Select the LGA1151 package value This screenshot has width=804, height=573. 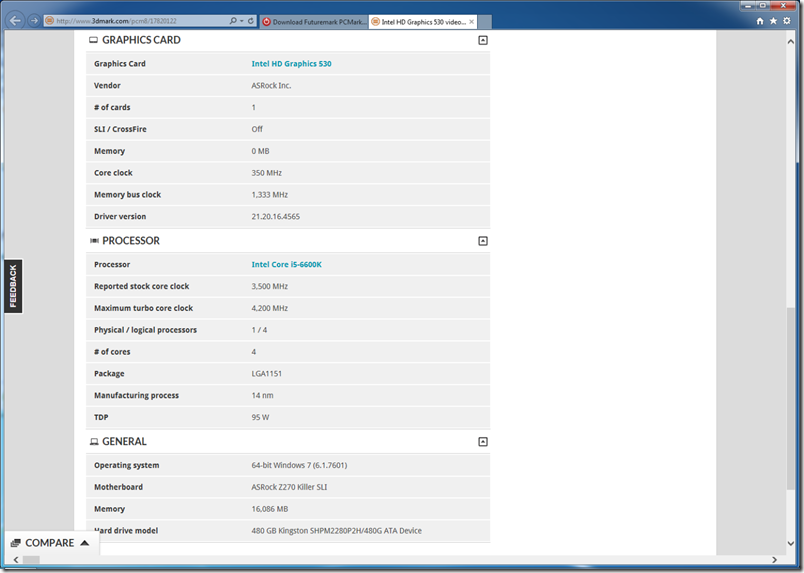pyautogui.click(x=266, y=373)
